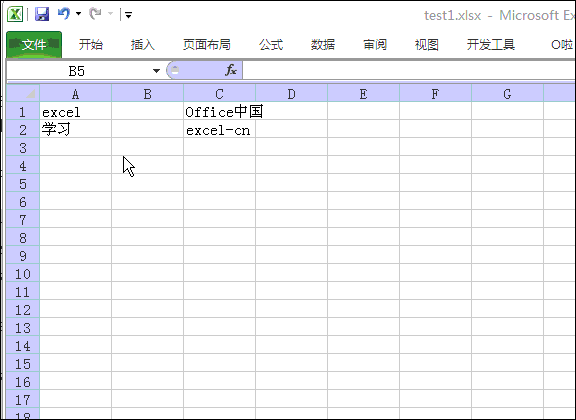This screenshot has height=420, width=576.
Task: Click the Excel application icon
Action: click(x=15, y=14)
